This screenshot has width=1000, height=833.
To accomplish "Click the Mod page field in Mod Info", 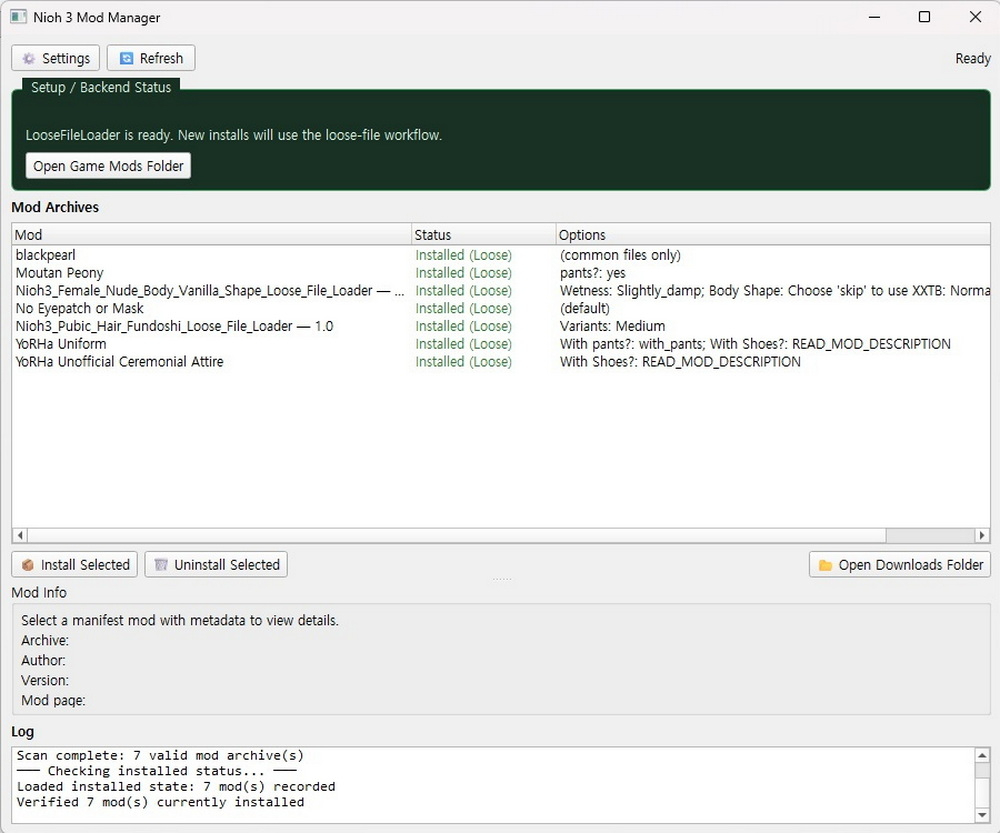I will pyautogui.click(x=54, y=700).
